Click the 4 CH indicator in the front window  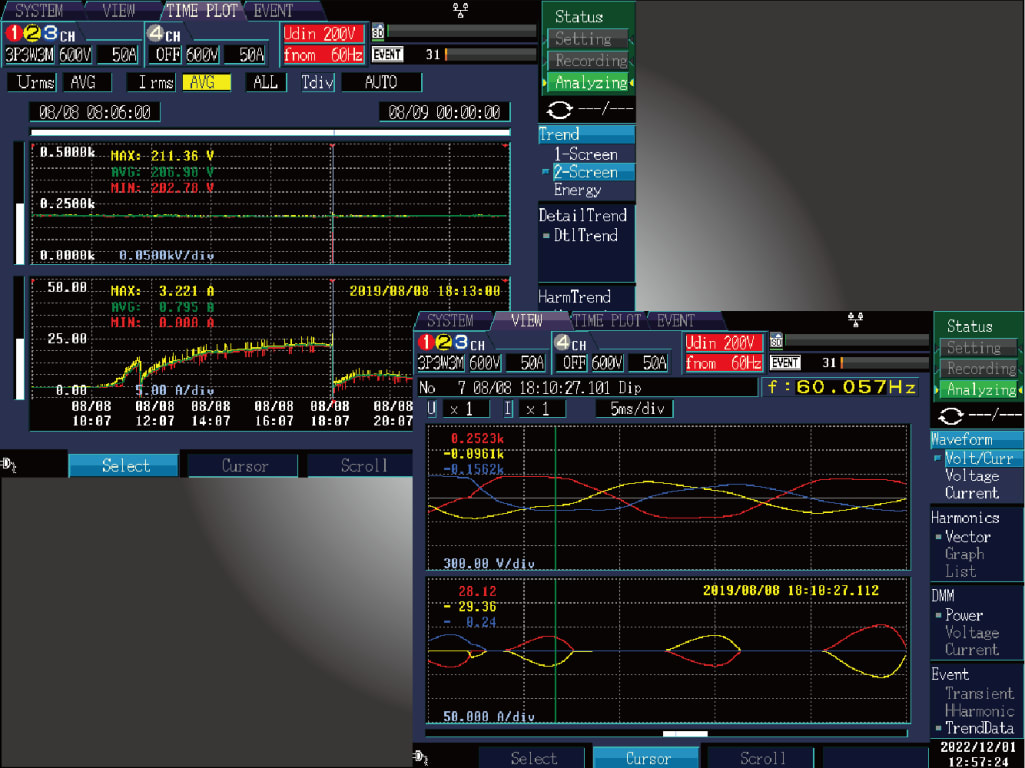click(569, 342)
